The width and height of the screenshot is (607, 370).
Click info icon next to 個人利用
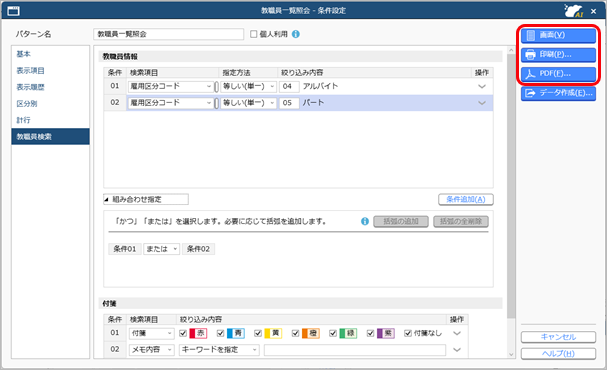coord(296,34)
